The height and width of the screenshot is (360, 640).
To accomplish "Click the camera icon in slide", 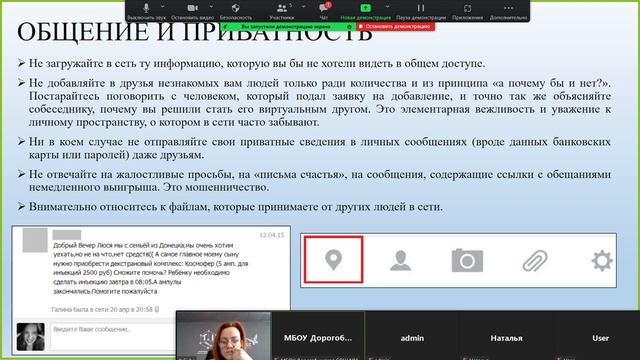I will (x=467, y=260).
